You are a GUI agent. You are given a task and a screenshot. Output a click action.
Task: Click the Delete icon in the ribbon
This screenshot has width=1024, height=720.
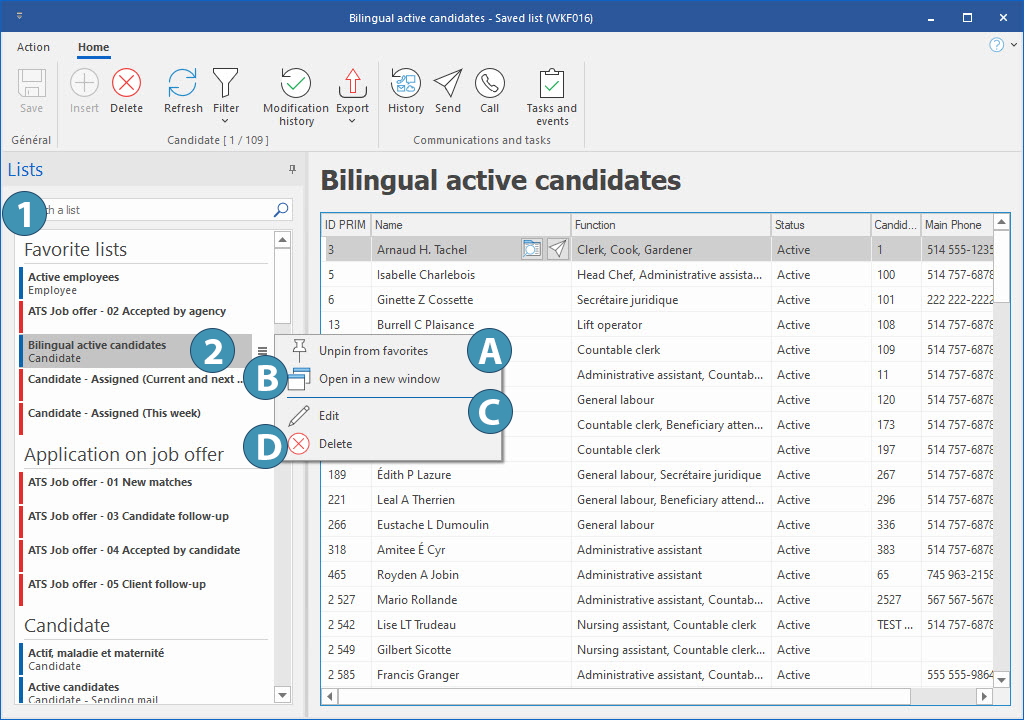126,84
